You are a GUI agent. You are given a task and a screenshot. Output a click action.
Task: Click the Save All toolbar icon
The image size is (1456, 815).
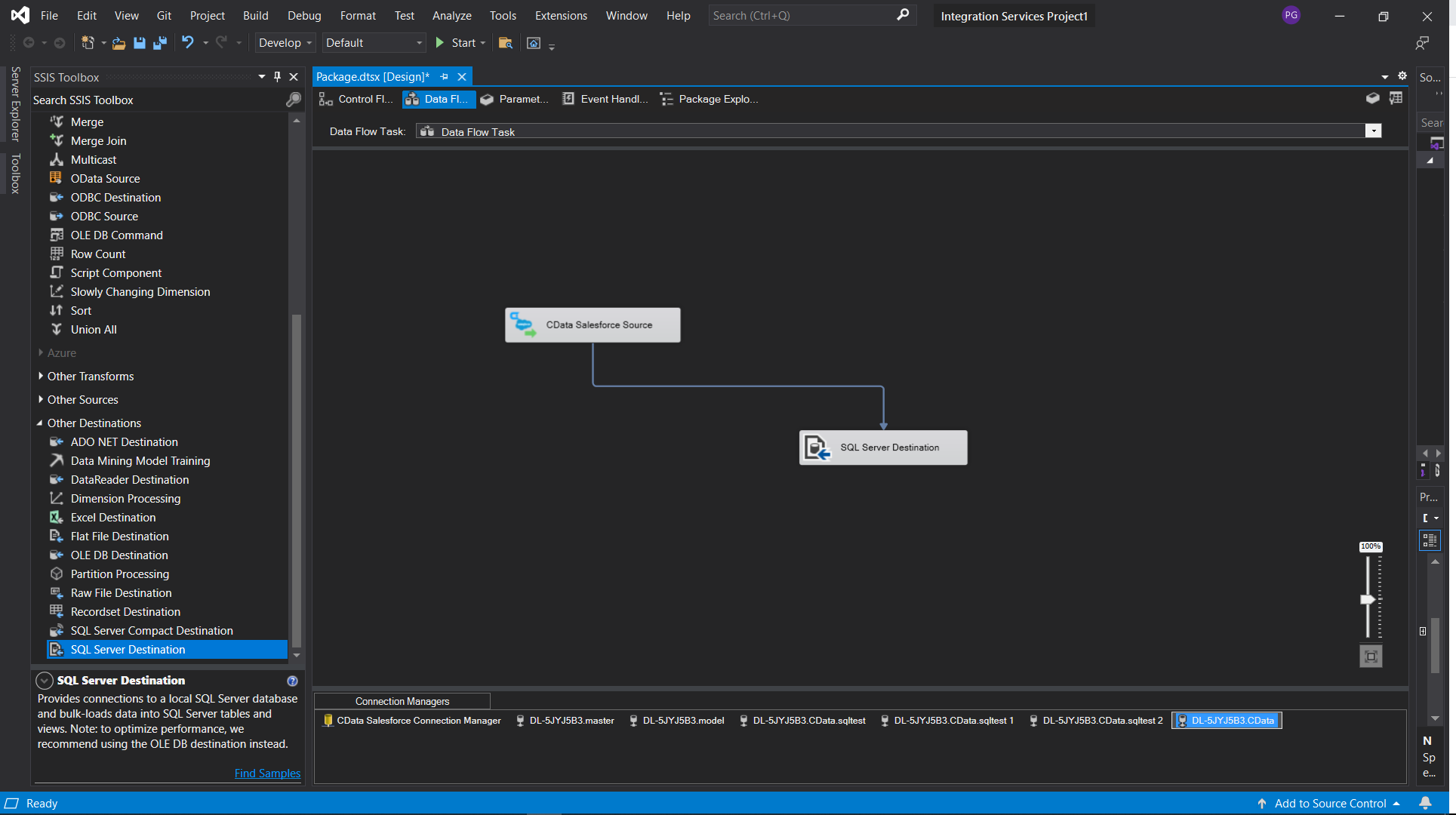[160, 43]
